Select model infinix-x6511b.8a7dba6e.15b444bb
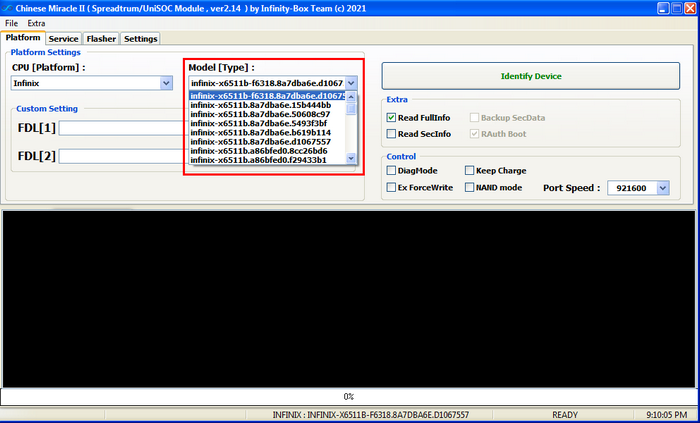This screenshot has width=700, height=423. (267, 105)
